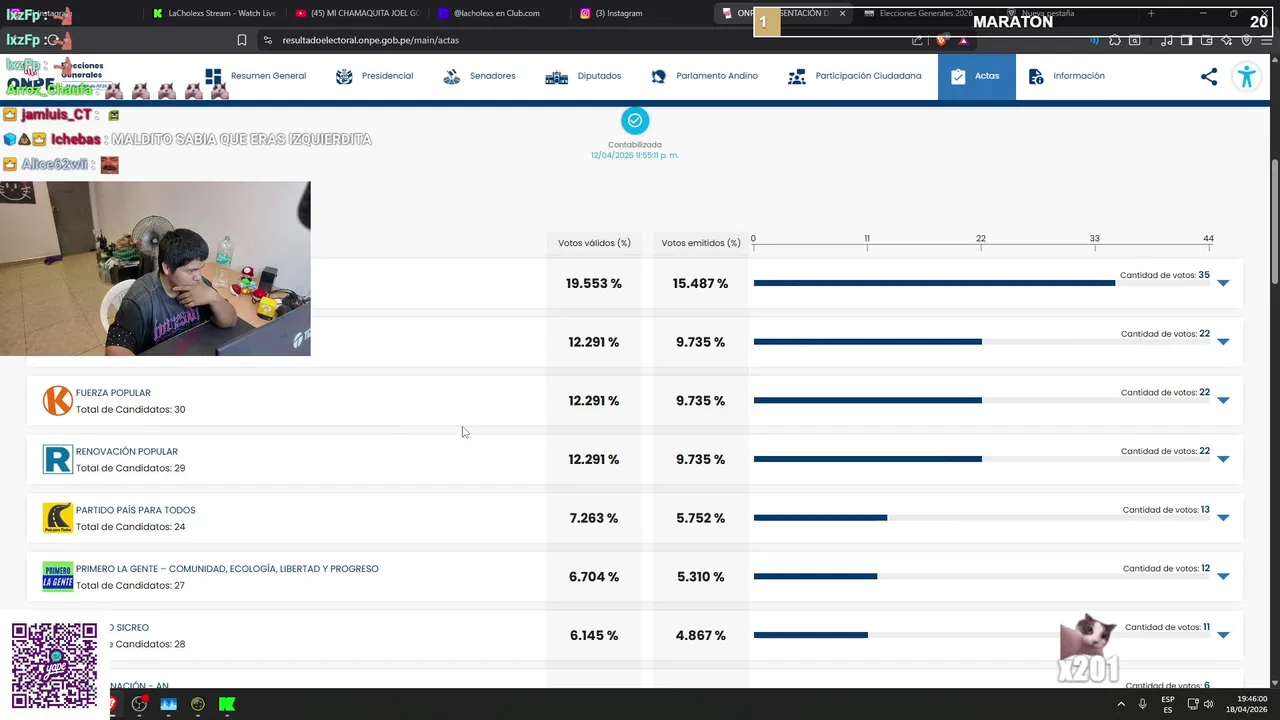This screenshot has height=720, width=1280.
Task: Open the browser hamburger main menu
Action: (1265, 40)
